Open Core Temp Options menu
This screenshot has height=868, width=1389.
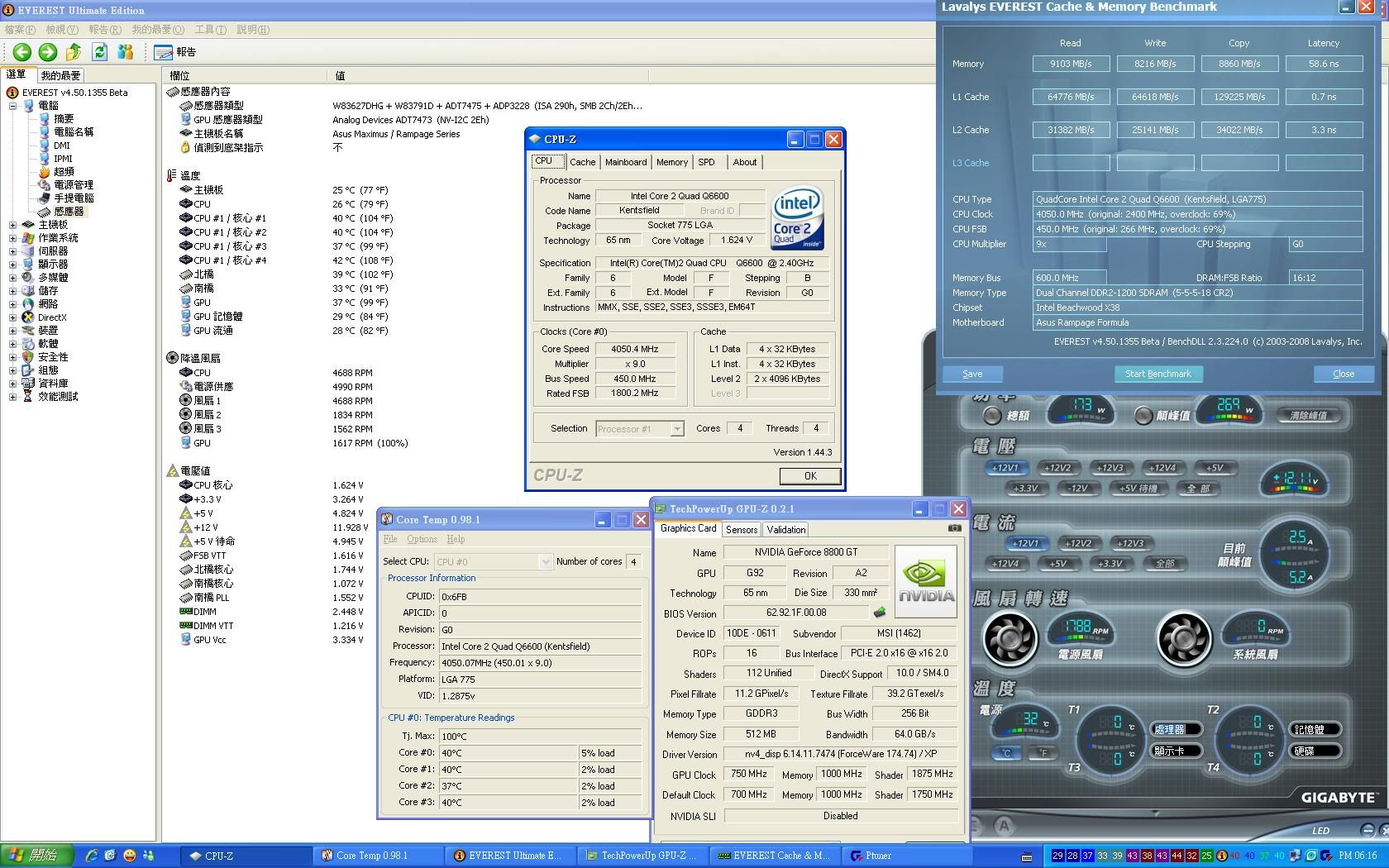422,539
